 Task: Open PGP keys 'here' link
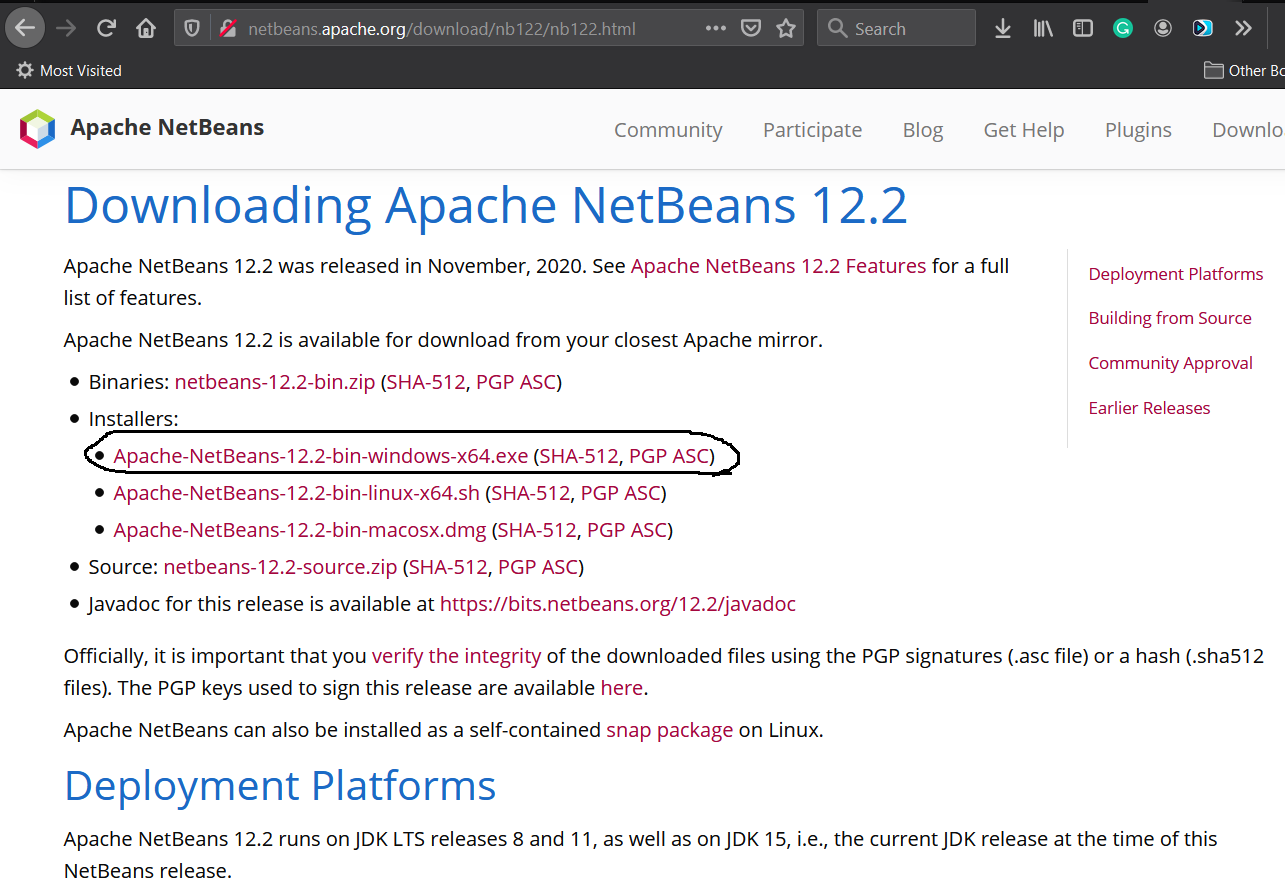pos(622,688)
